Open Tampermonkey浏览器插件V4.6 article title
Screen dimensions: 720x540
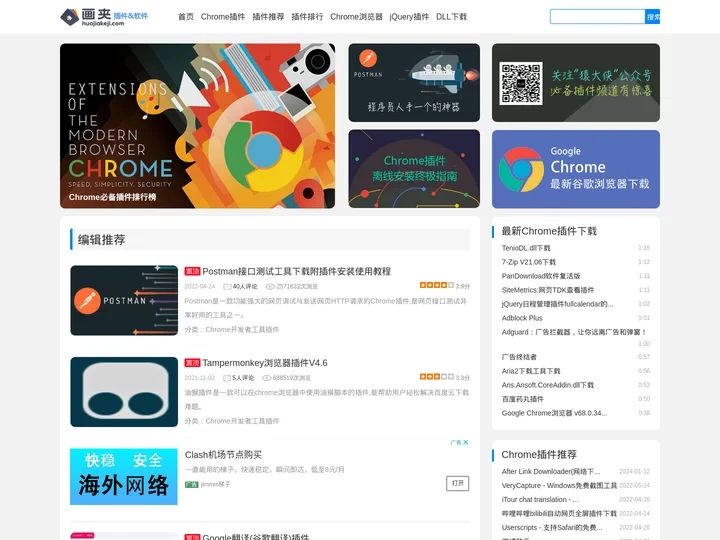coord(265,363)
